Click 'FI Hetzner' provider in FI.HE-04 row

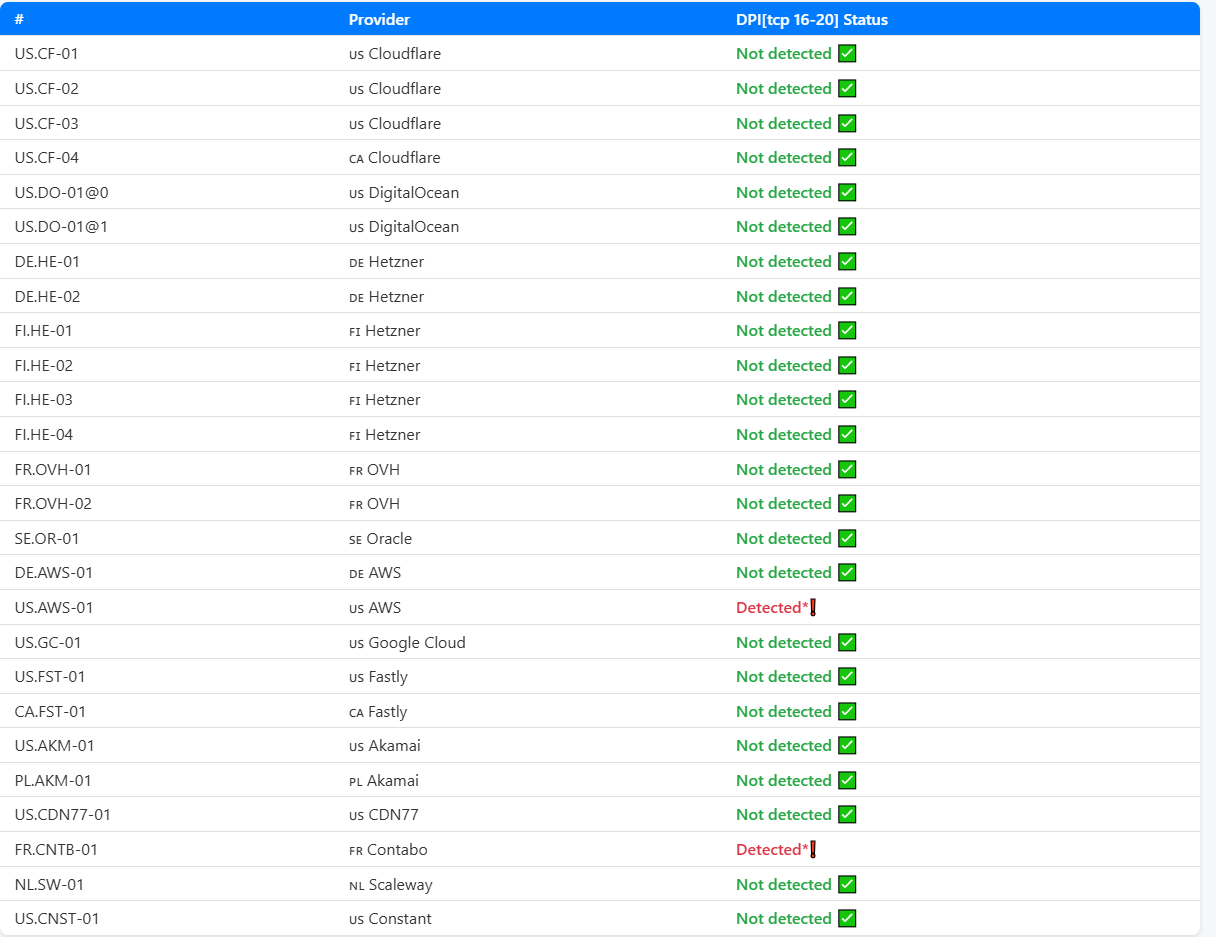[x=385, y=434]
